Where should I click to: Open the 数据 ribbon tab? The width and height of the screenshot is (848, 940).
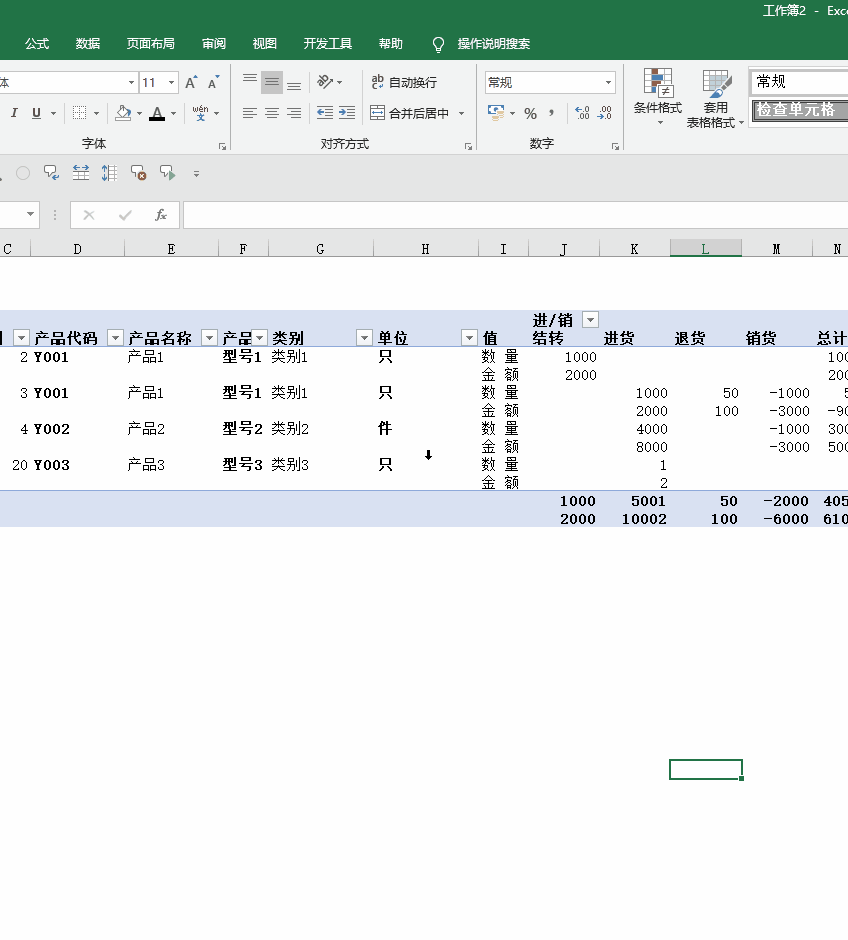[x=88, y=44]
